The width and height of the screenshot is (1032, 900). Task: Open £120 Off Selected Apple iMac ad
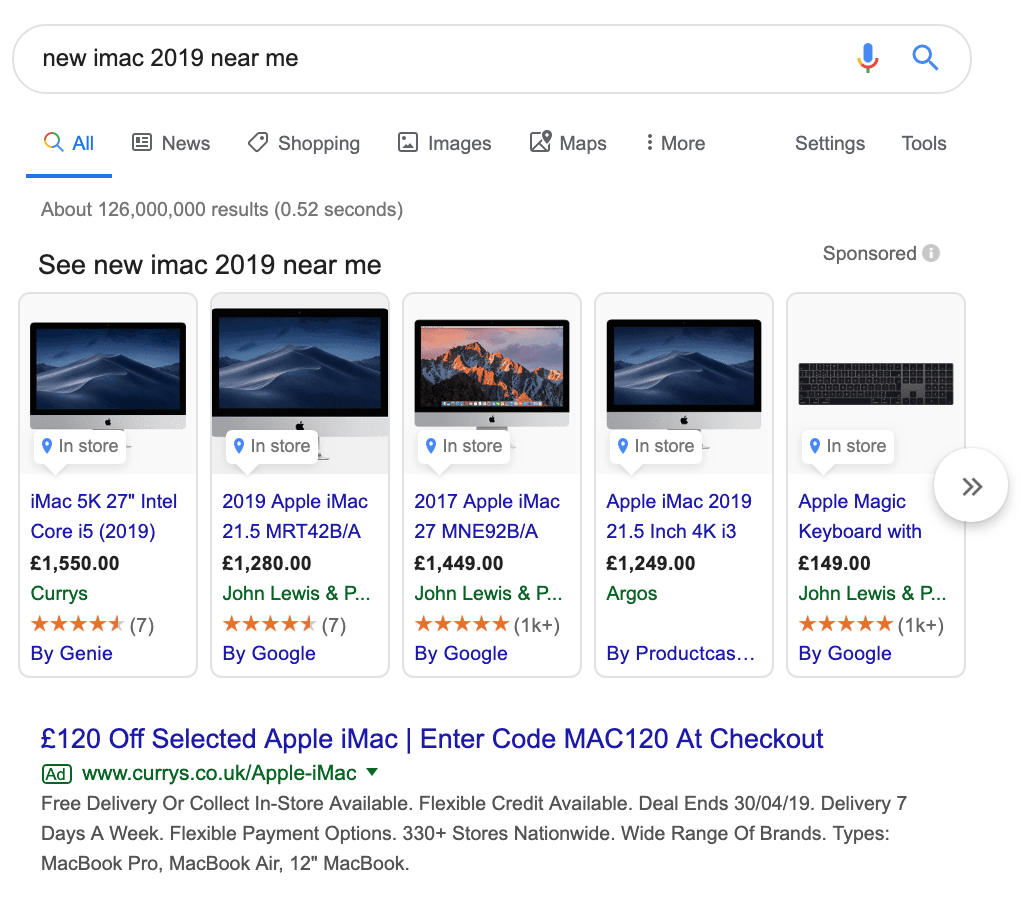(x=432, y=739)
